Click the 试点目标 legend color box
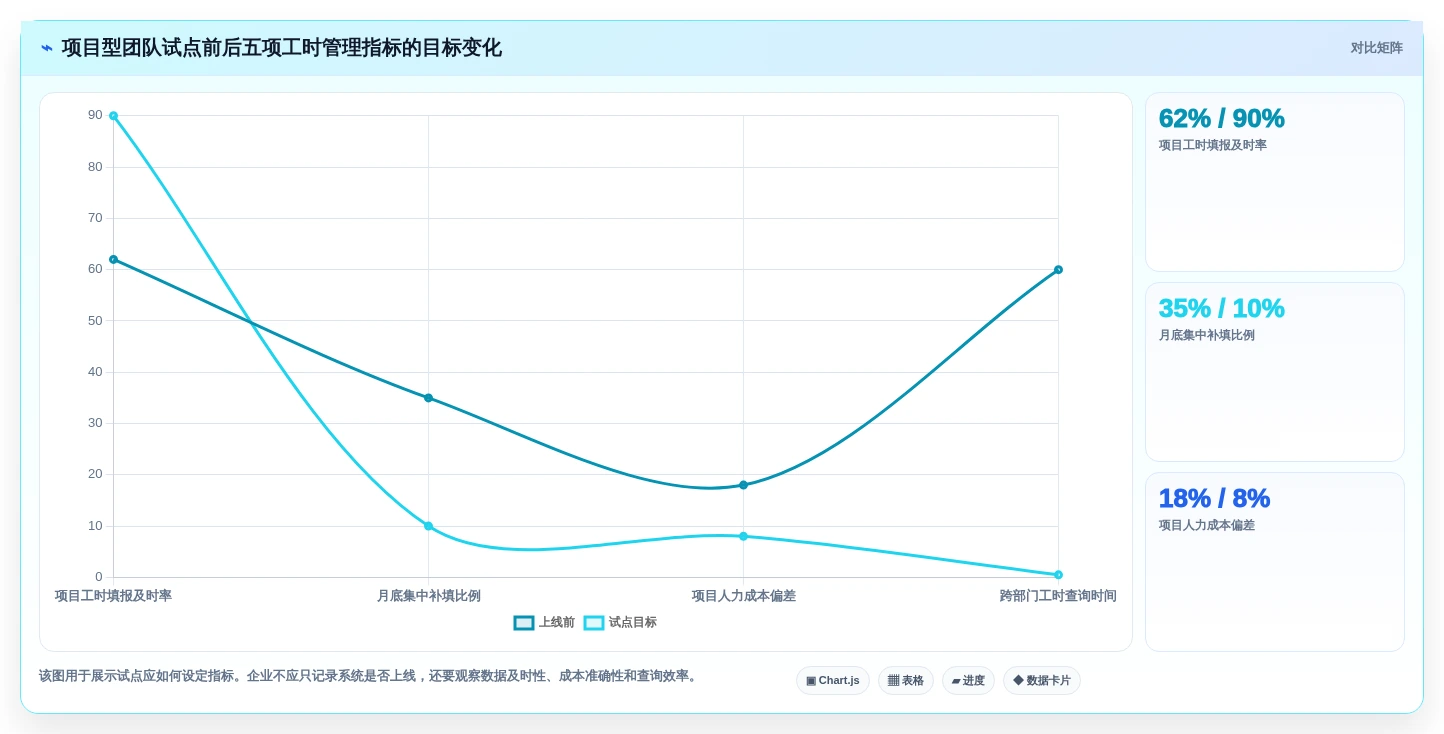The image size is (1444, 734). pos(594,622)
